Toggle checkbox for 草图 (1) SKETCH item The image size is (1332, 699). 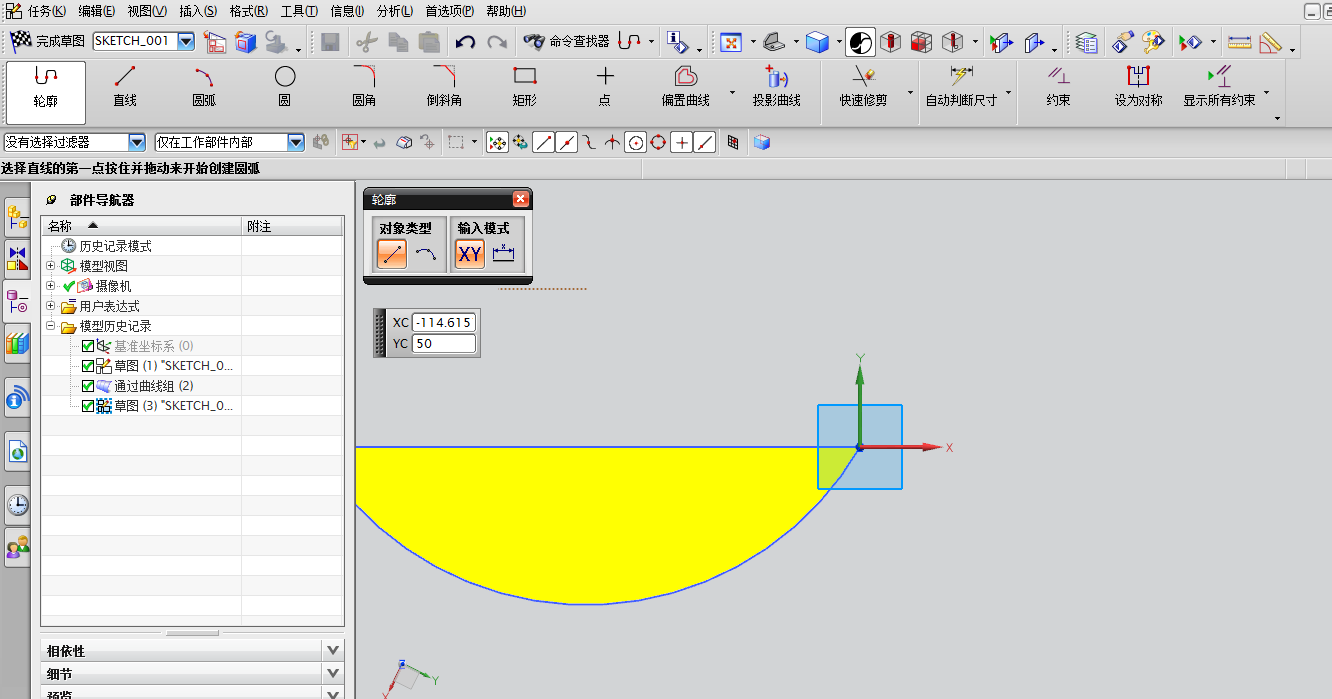[88, 366]
